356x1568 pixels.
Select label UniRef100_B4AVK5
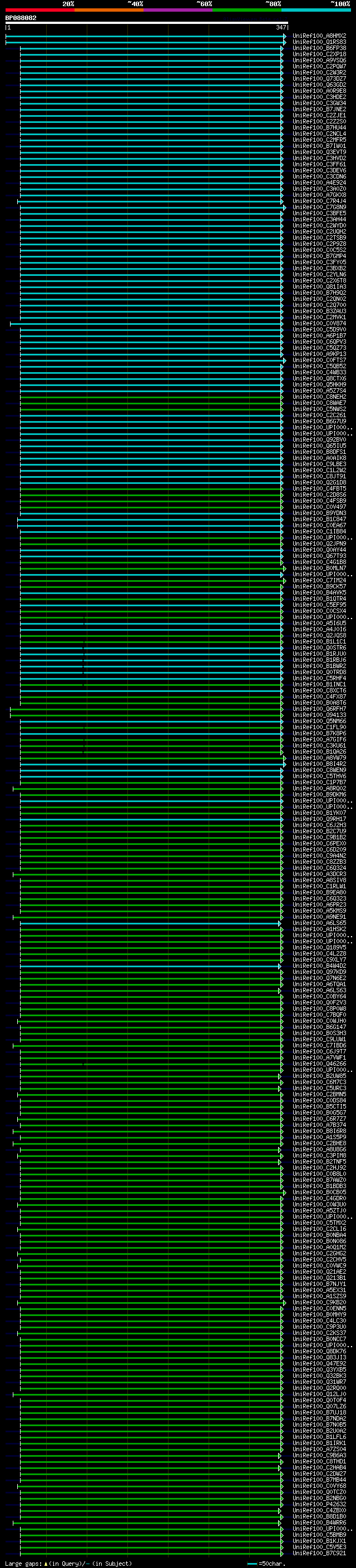coord(319,592)
